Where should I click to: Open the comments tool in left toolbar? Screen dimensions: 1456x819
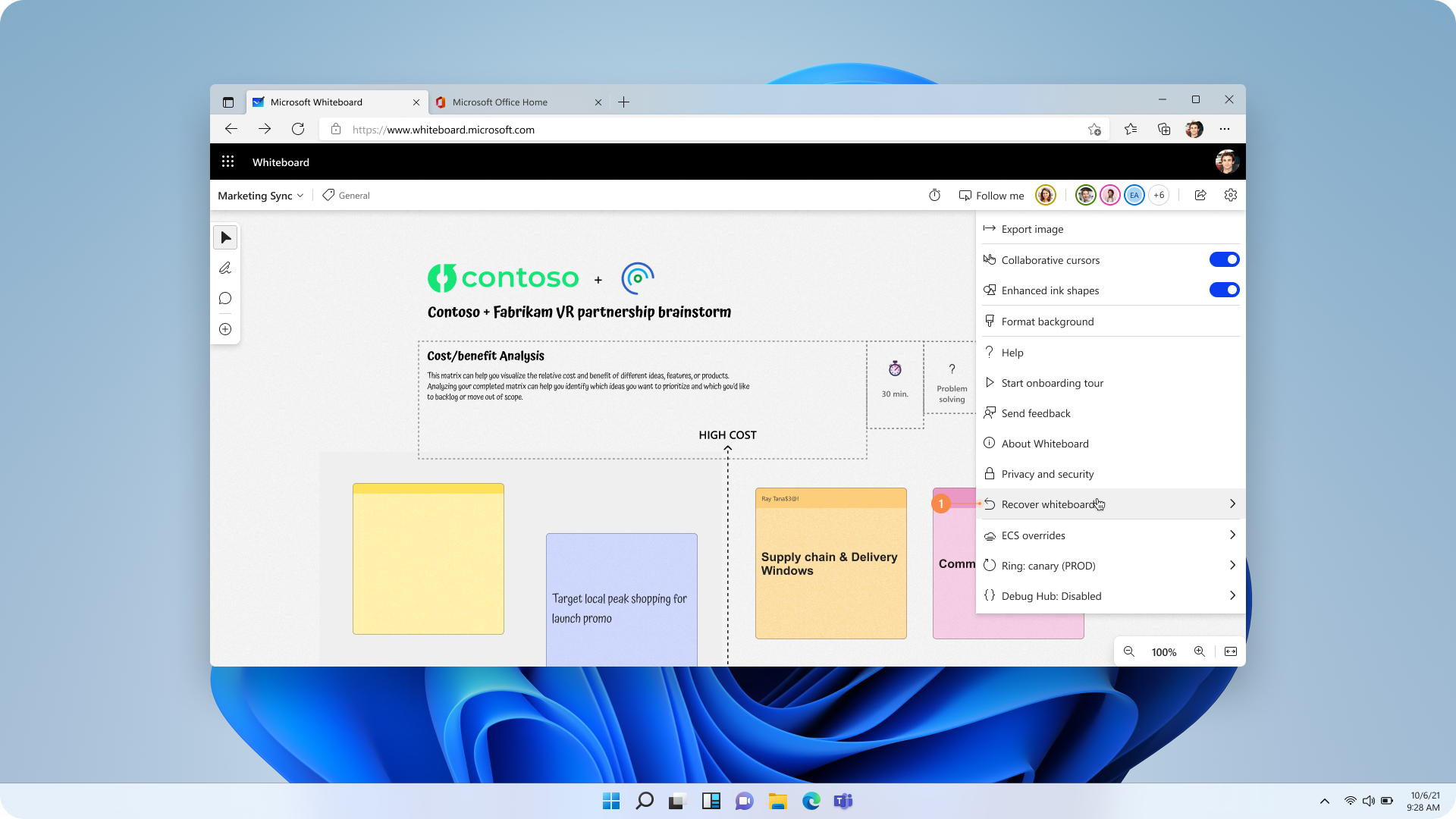point(225,299)
